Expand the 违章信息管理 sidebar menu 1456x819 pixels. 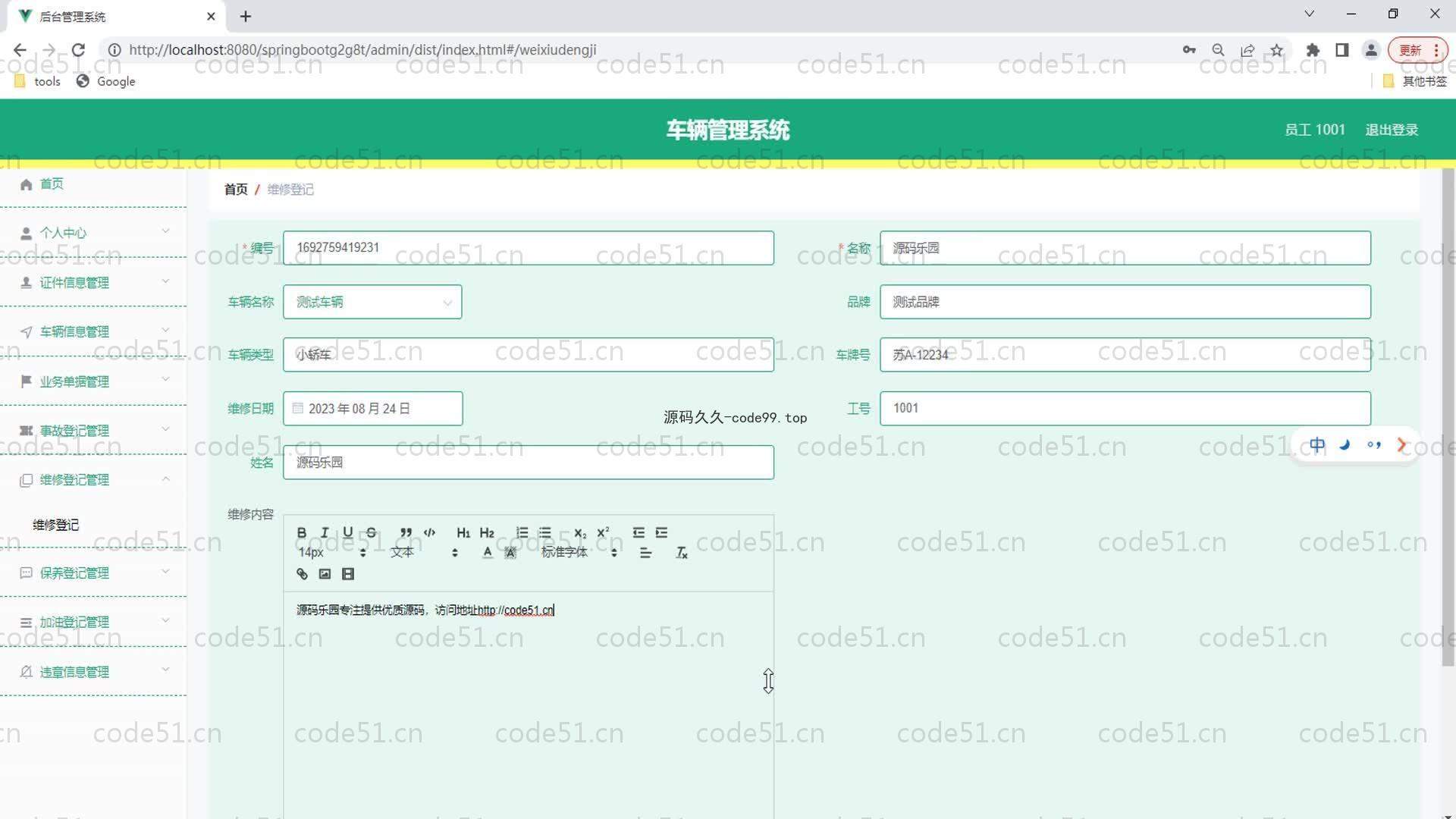coord(93,672)
